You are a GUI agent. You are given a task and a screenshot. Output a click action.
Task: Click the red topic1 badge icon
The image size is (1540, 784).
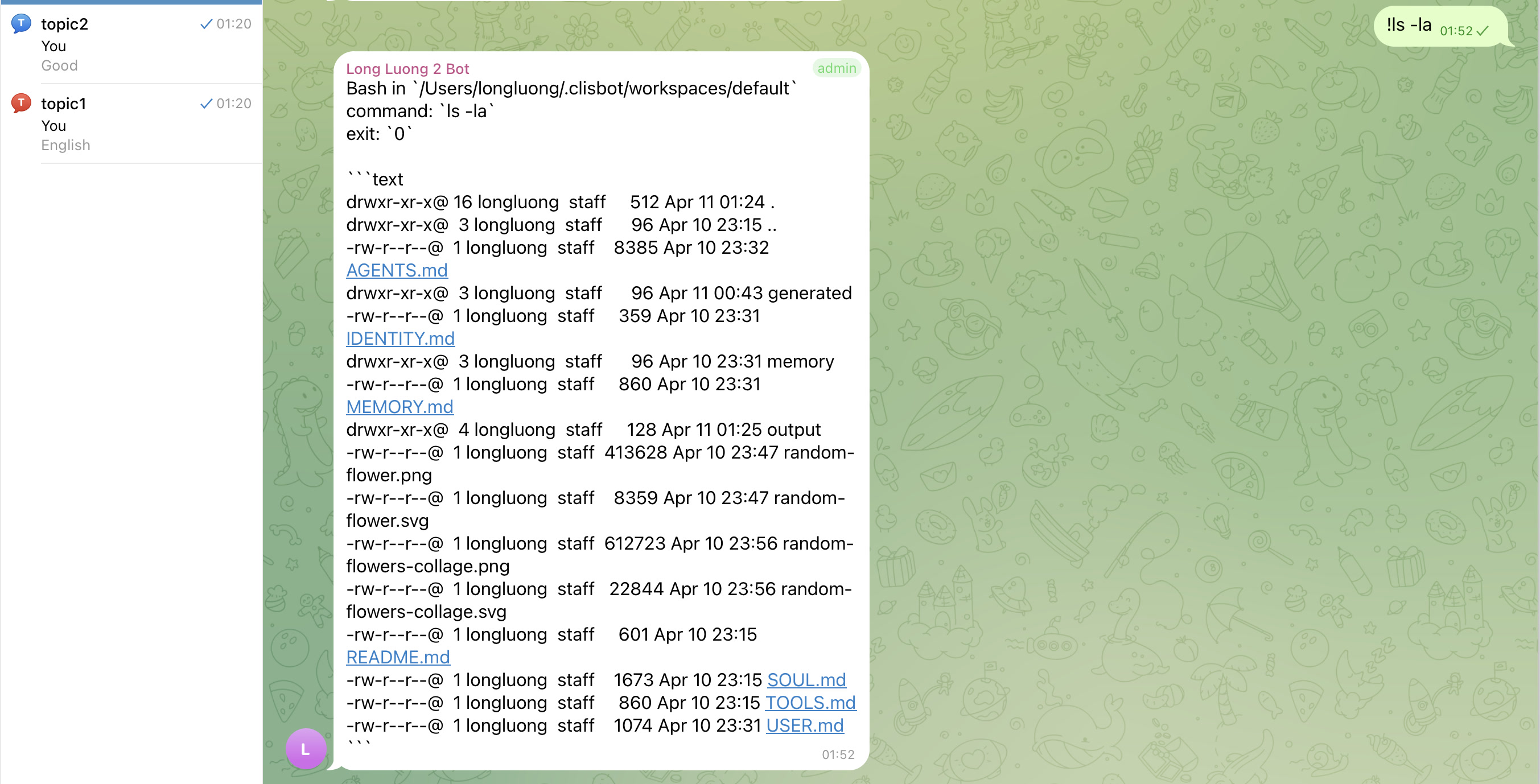[22, 103]
